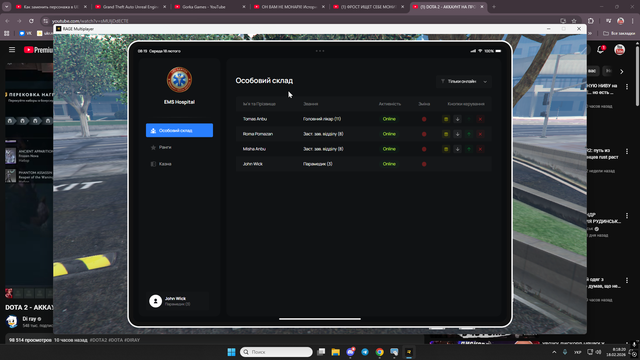The image size is (640, 360).
Task: Open the Особовий склад sidebar section
Action: click(x=179, y=130)
